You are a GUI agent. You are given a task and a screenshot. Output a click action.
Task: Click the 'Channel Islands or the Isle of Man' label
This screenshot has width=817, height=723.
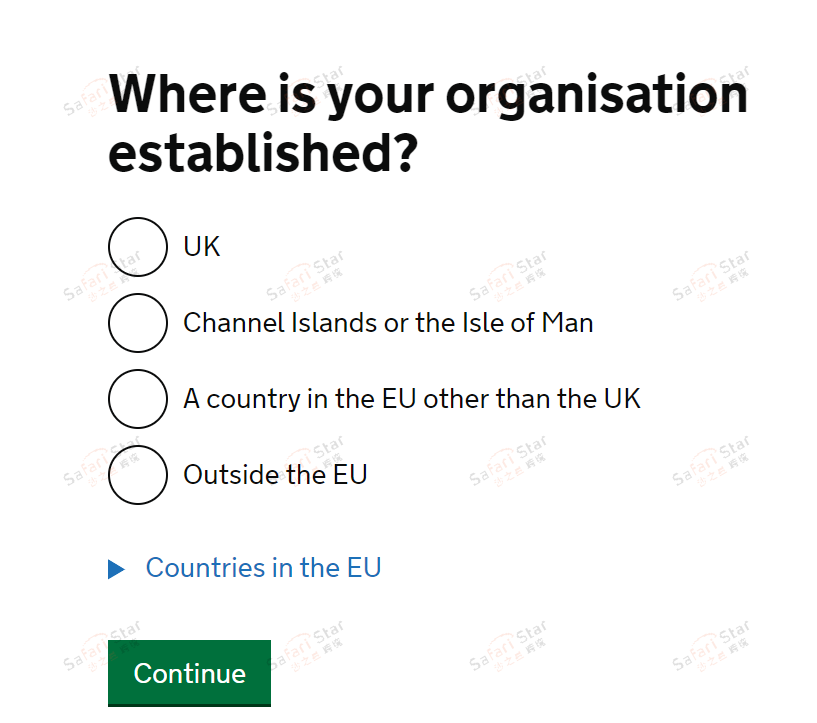[388, 323]
